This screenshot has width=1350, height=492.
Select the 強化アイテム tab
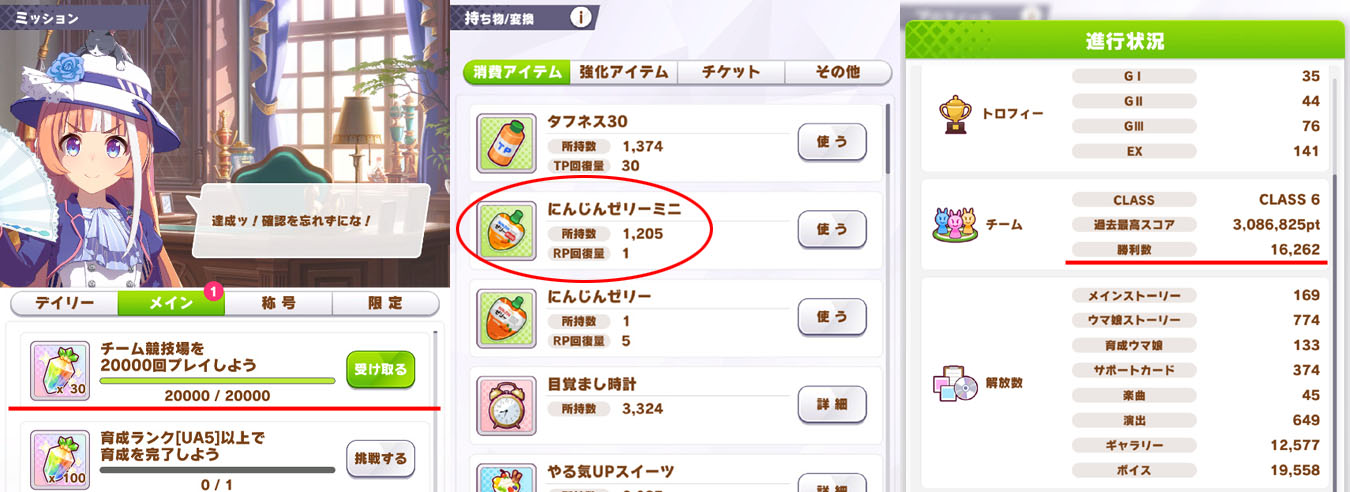tap(623, 72)
